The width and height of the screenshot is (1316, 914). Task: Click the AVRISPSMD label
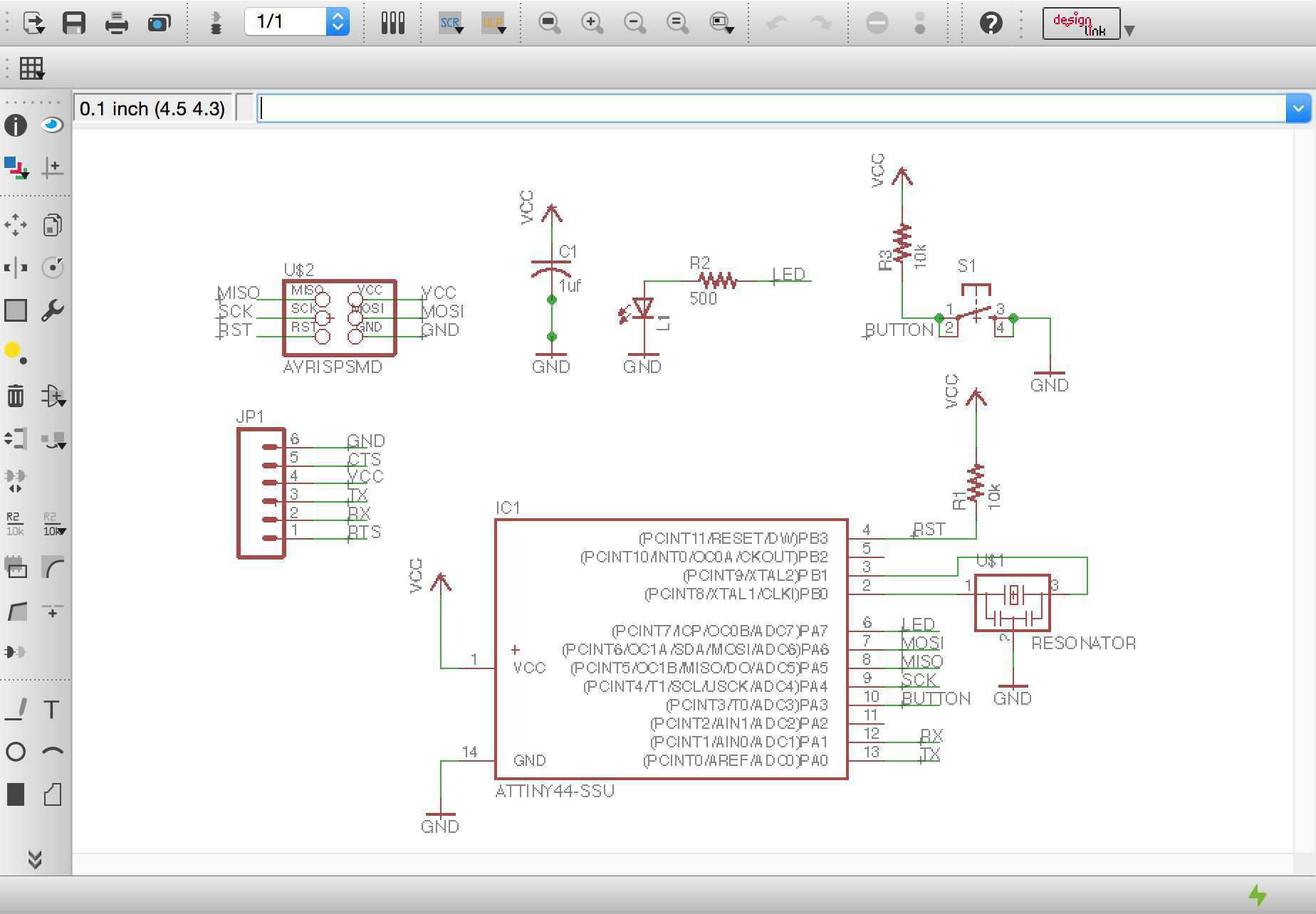pyautogui.click(x=333, y=367)
